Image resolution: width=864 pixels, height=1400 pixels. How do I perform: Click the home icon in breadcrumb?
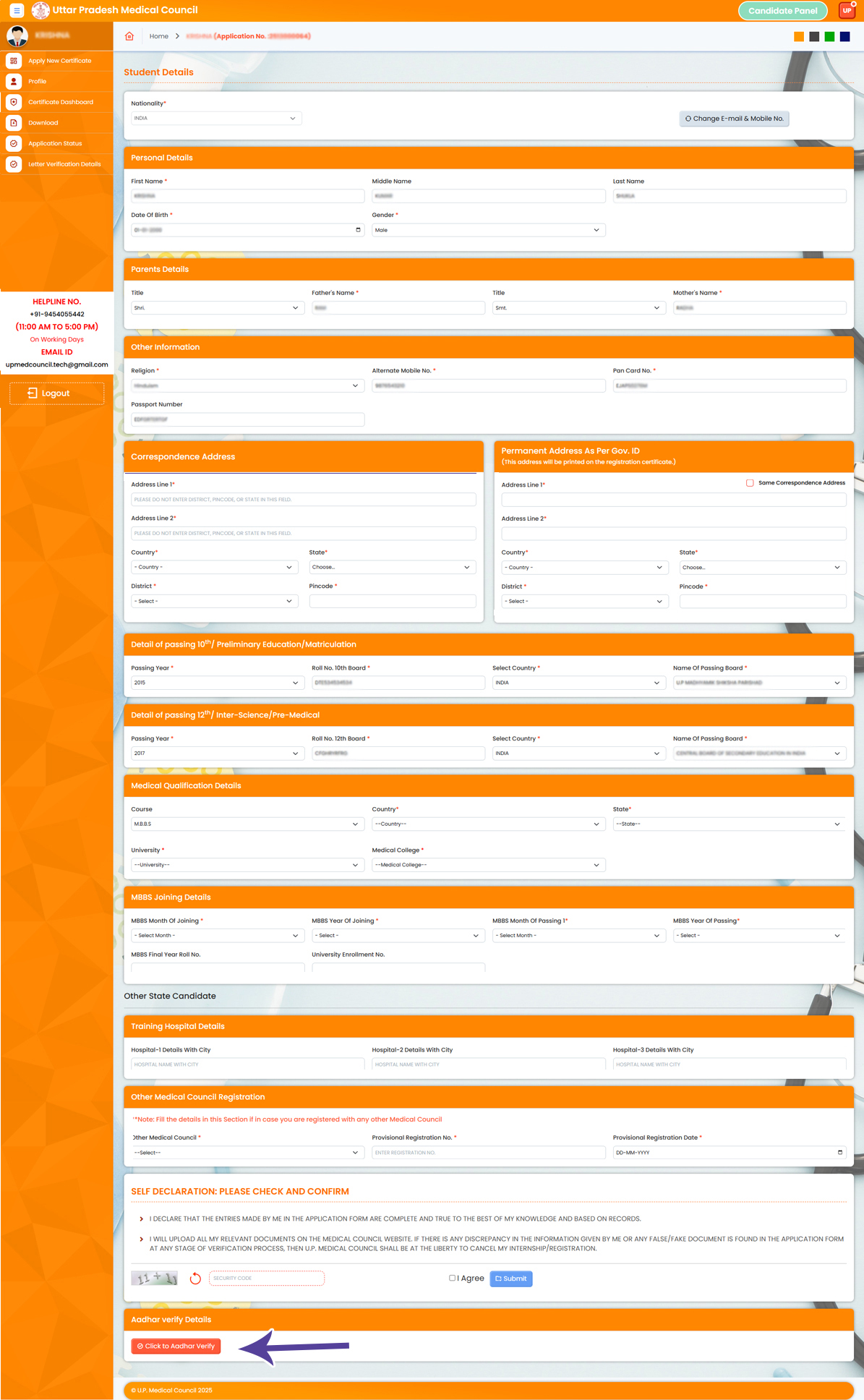[129, 36]
